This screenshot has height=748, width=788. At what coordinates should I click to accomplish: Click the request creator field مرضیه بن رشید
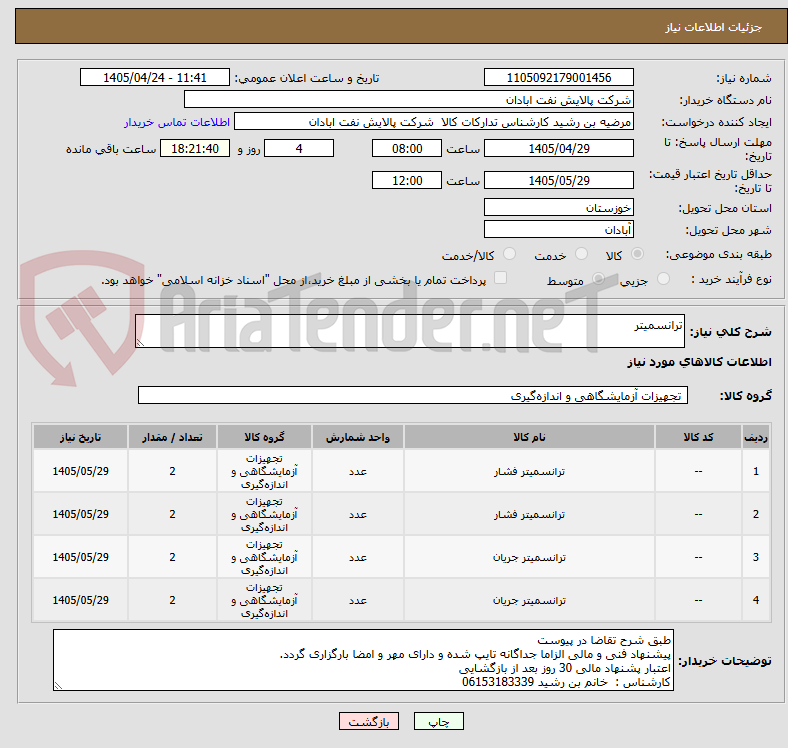434,122
